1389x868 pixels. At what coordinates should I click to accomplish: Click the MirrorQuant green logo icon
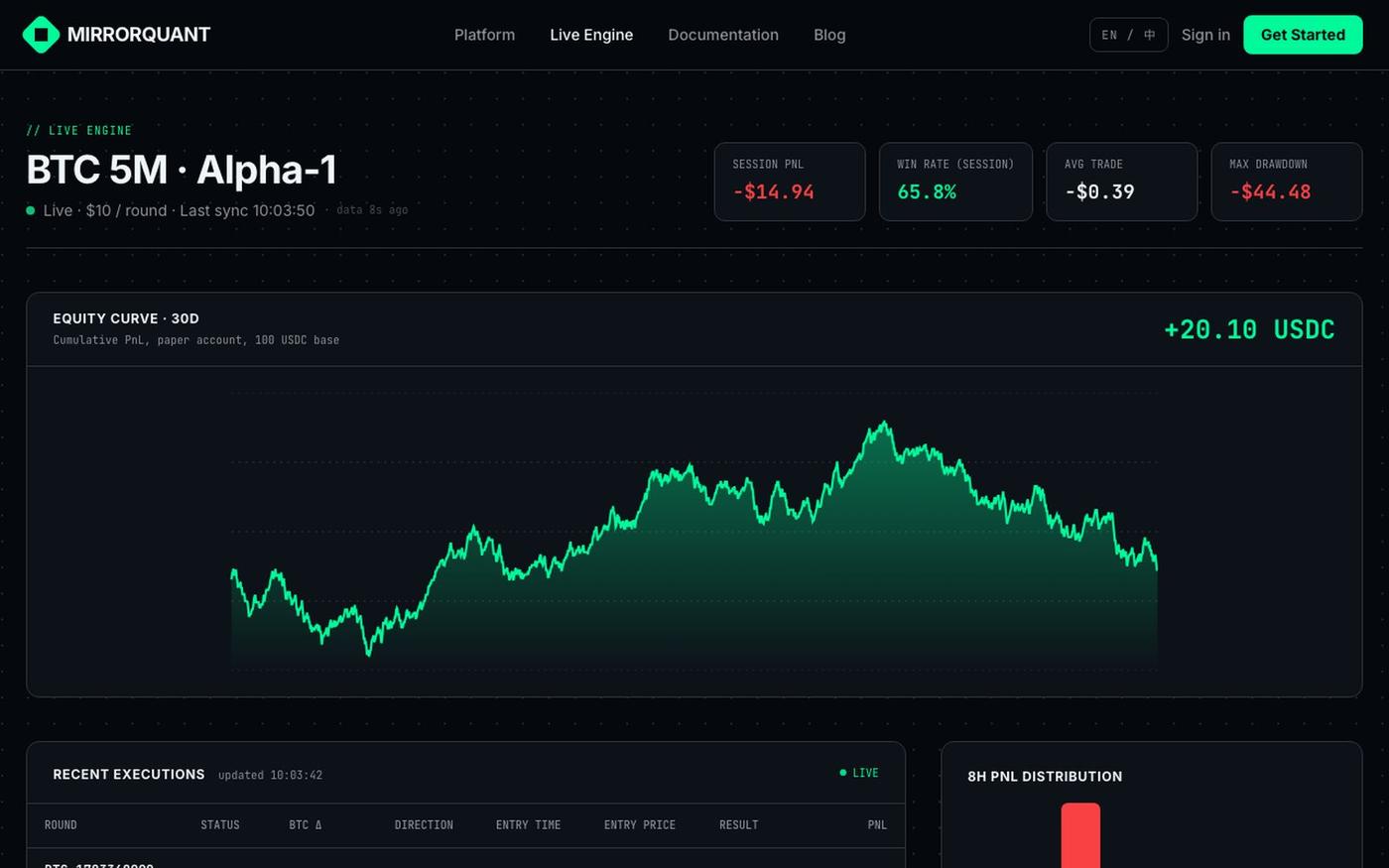(41, 35)
